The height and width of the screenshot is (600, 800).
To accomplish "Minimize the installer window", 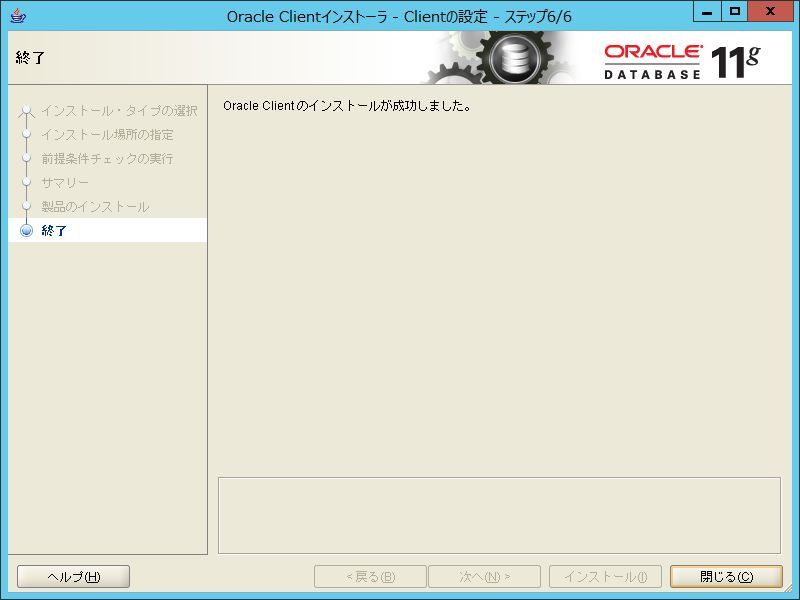I will pos(707,11).
